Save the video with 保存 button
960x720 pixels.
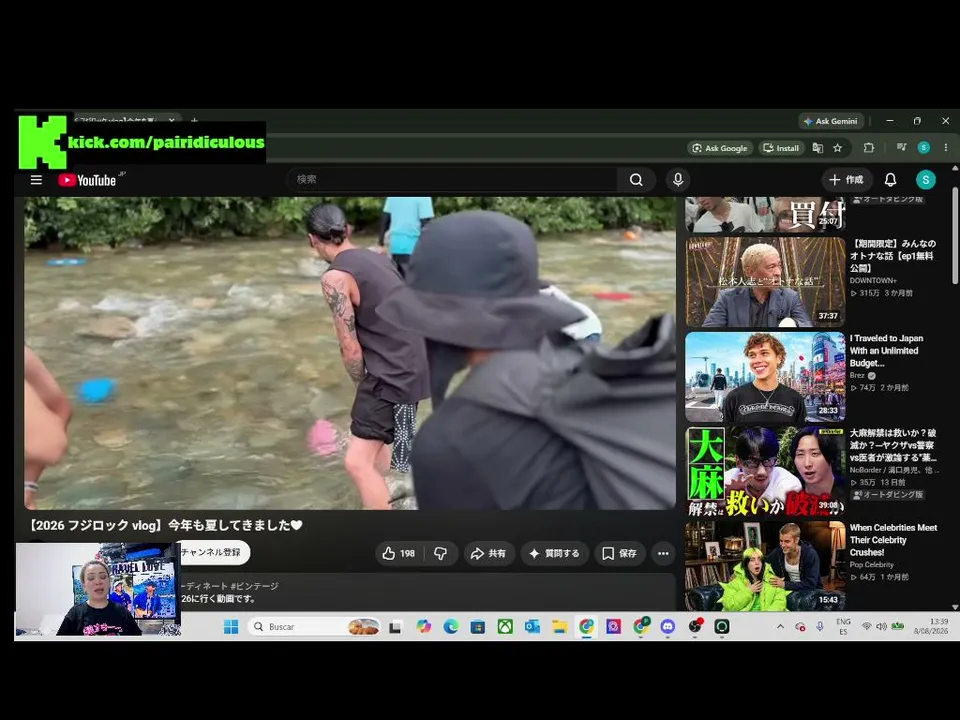click(x=620, y=553)
